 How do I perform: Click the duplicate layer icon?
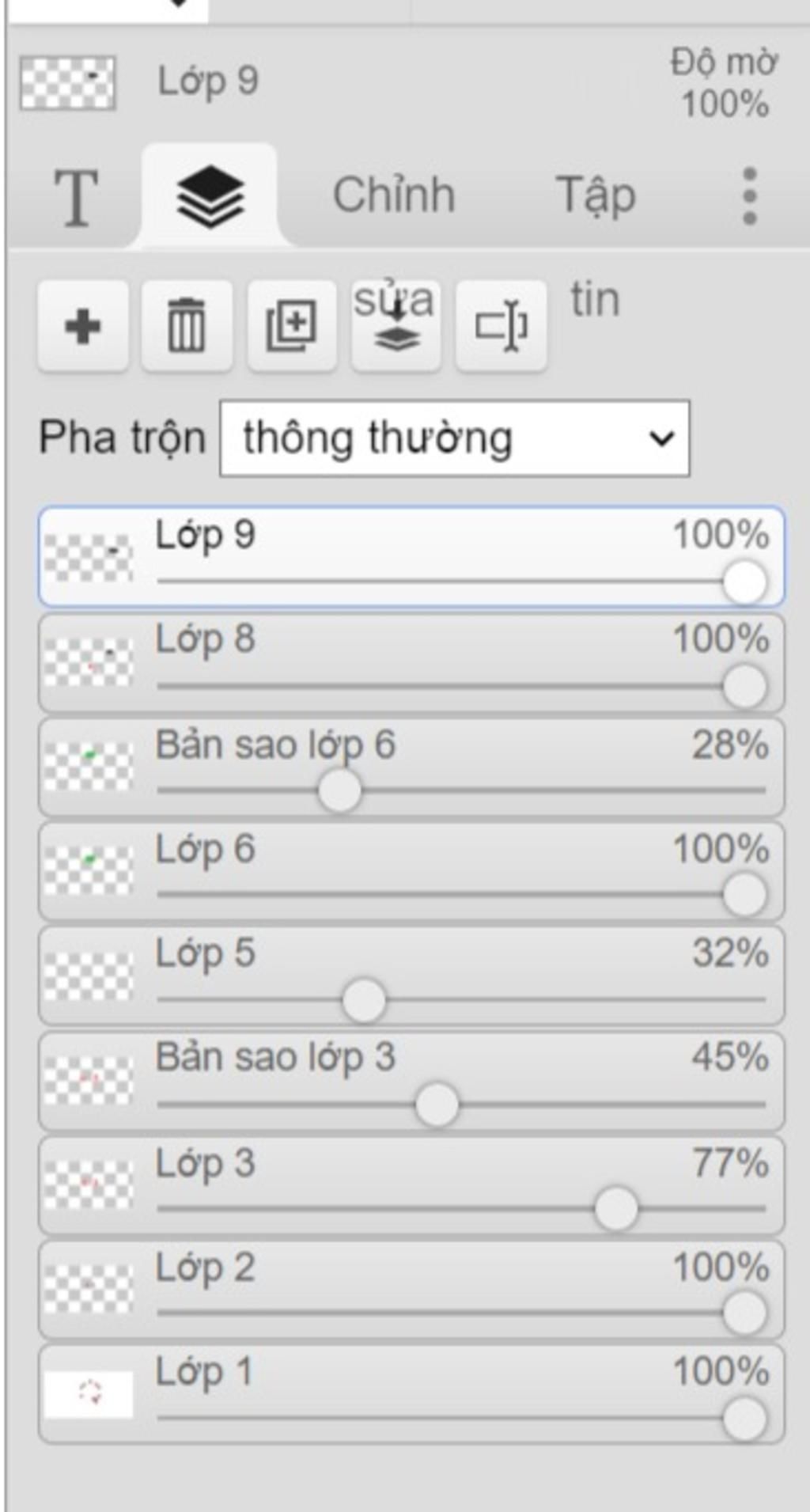point(291,325)
